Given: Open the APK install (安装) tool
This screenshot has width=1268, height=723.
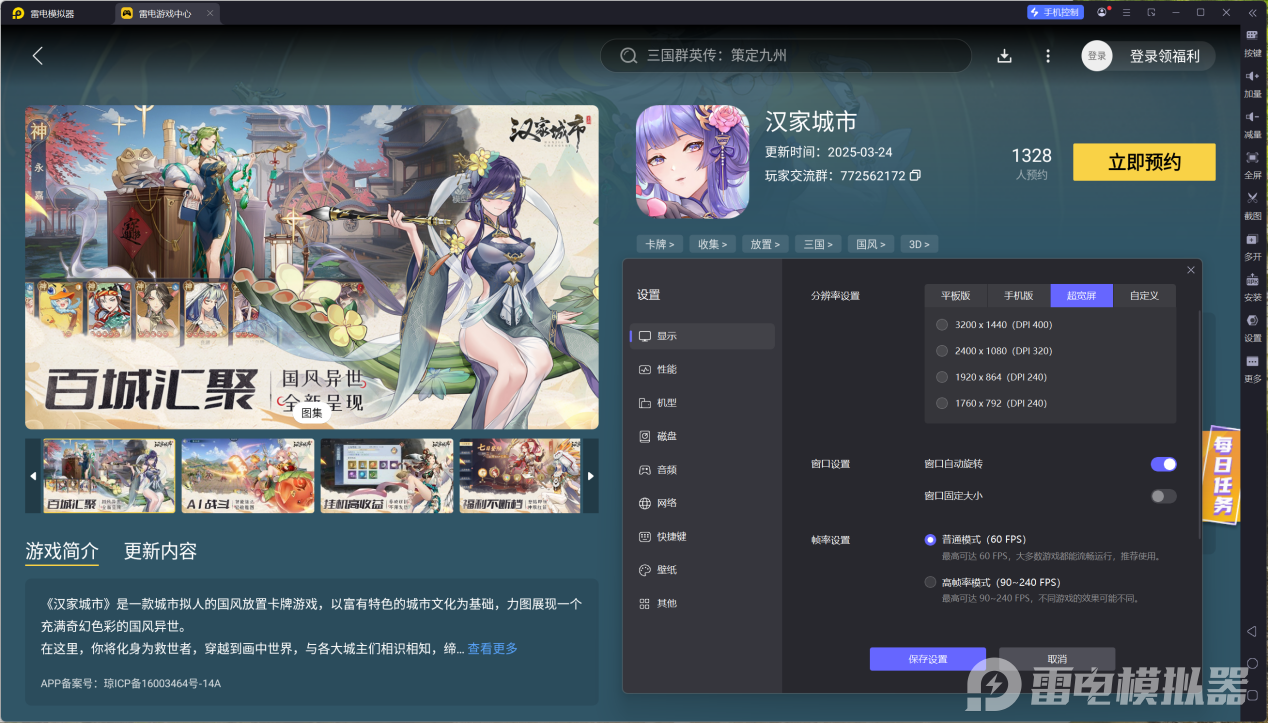Looking at the screenshot, I should tap(1252, 289).
